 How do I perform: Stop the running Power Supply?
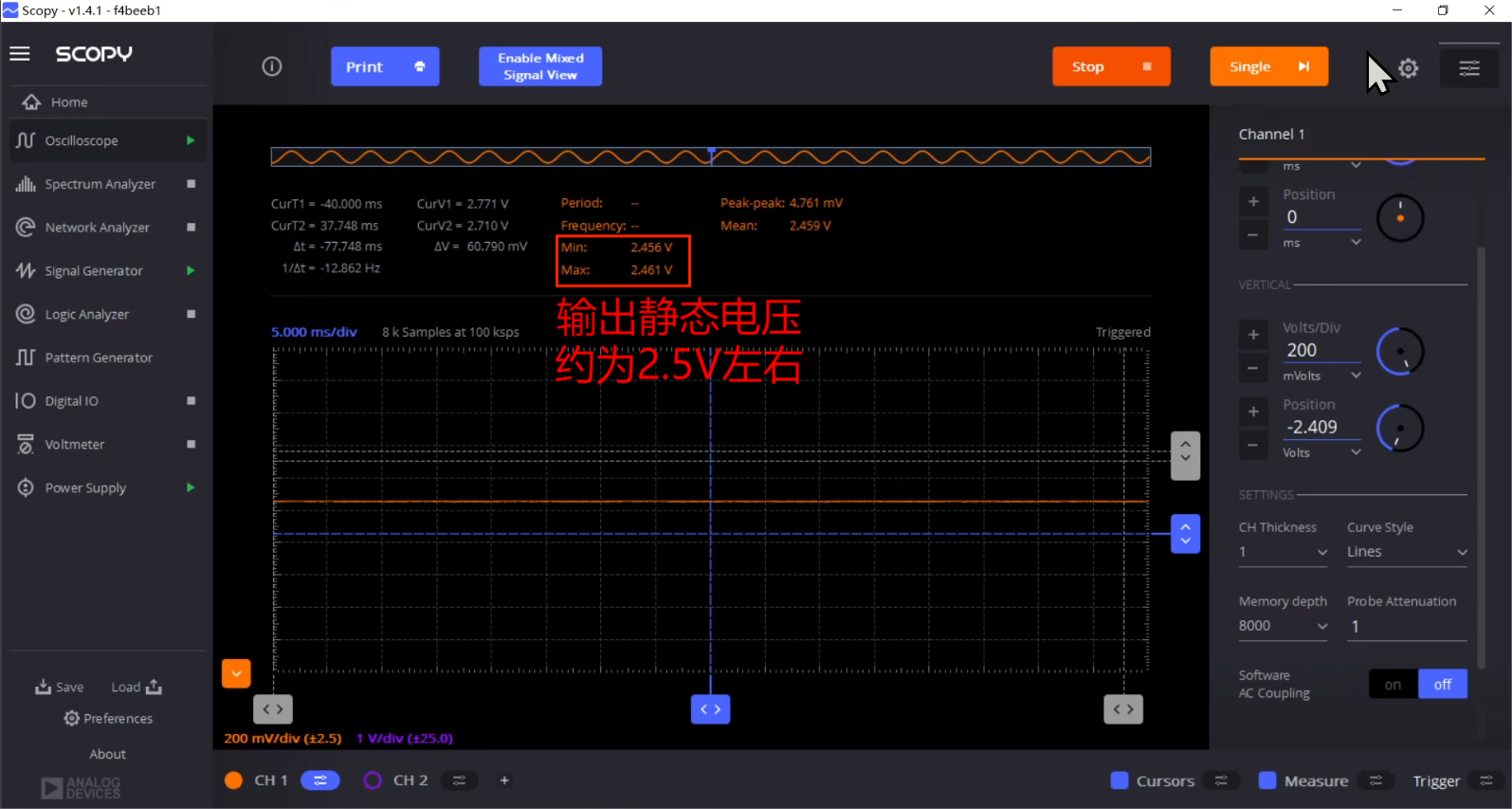191,487
